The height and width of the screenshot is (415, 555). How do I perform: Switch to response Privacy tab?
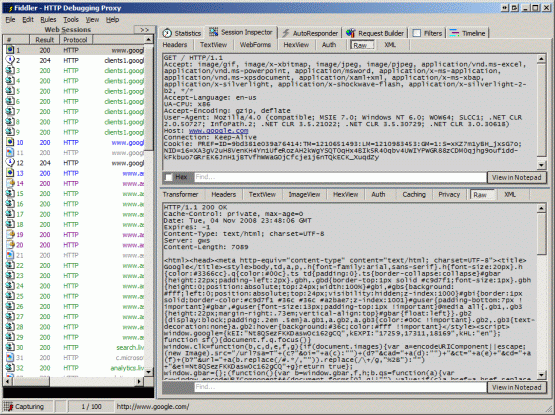[449, 194]
